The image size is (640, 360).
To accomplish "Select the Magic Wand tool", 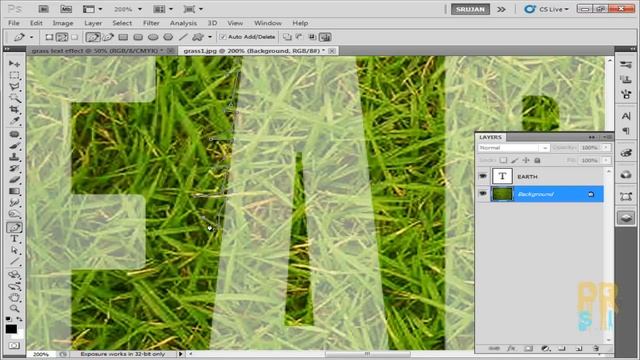I will point(14,98).
